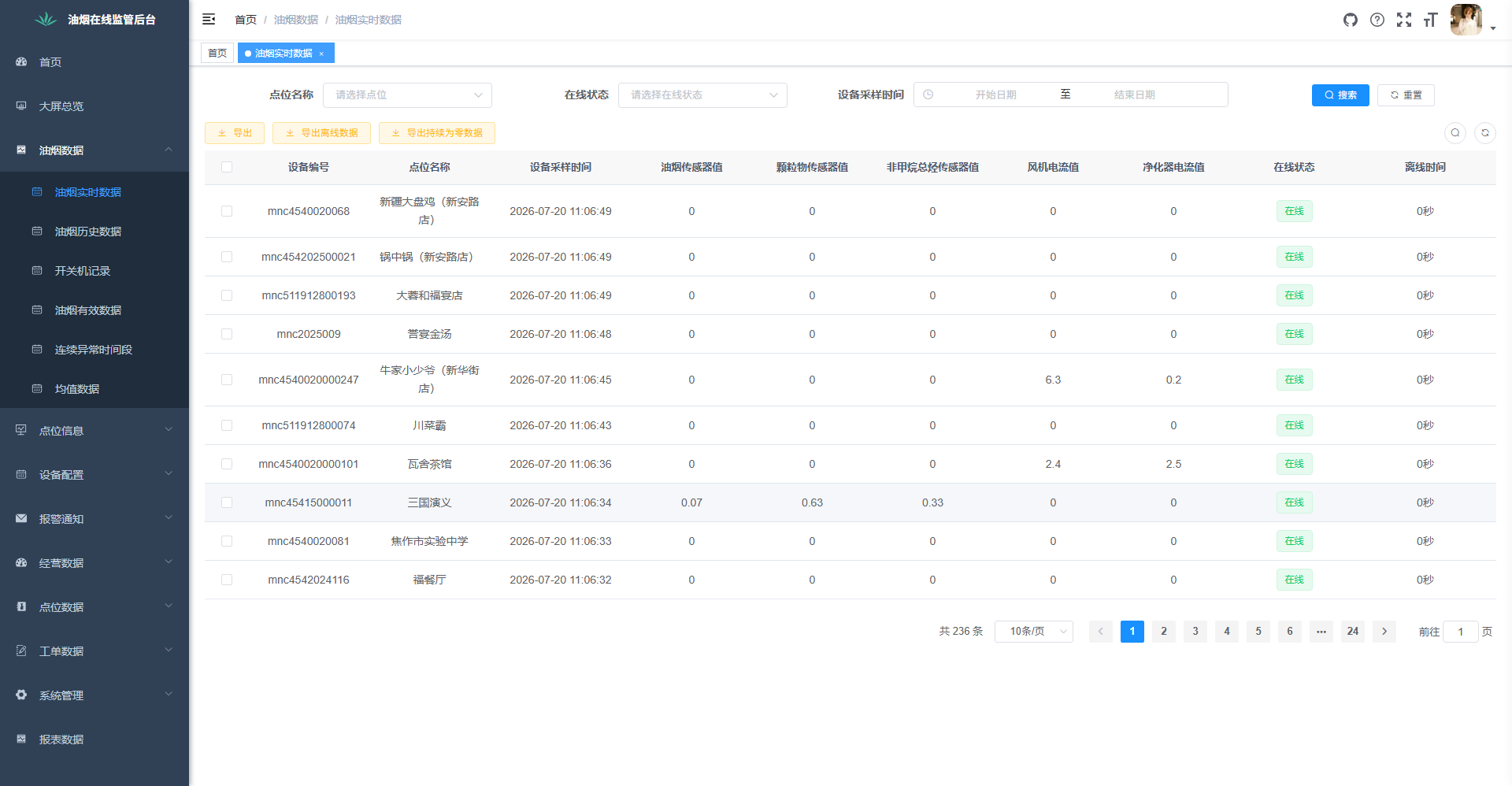Click the next page arrow
The height and width of the screenshot is (786, 1512).
coord(1384,632)
